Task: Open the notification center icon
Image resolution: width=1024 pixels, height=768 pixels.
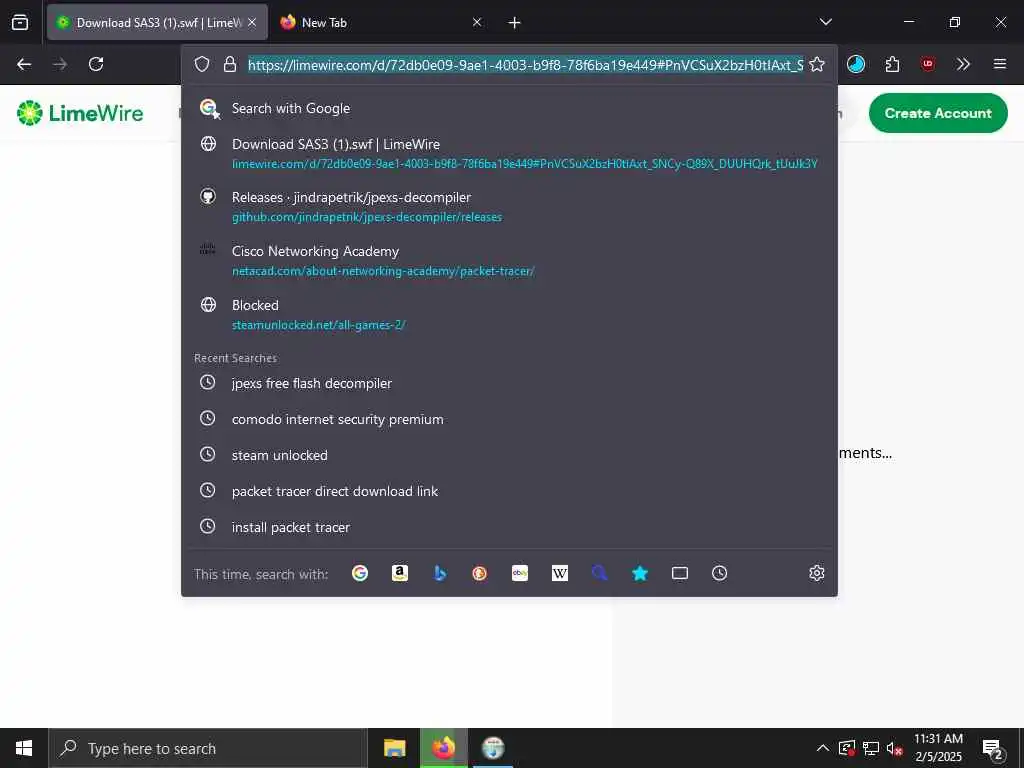Action: [993, 749]
